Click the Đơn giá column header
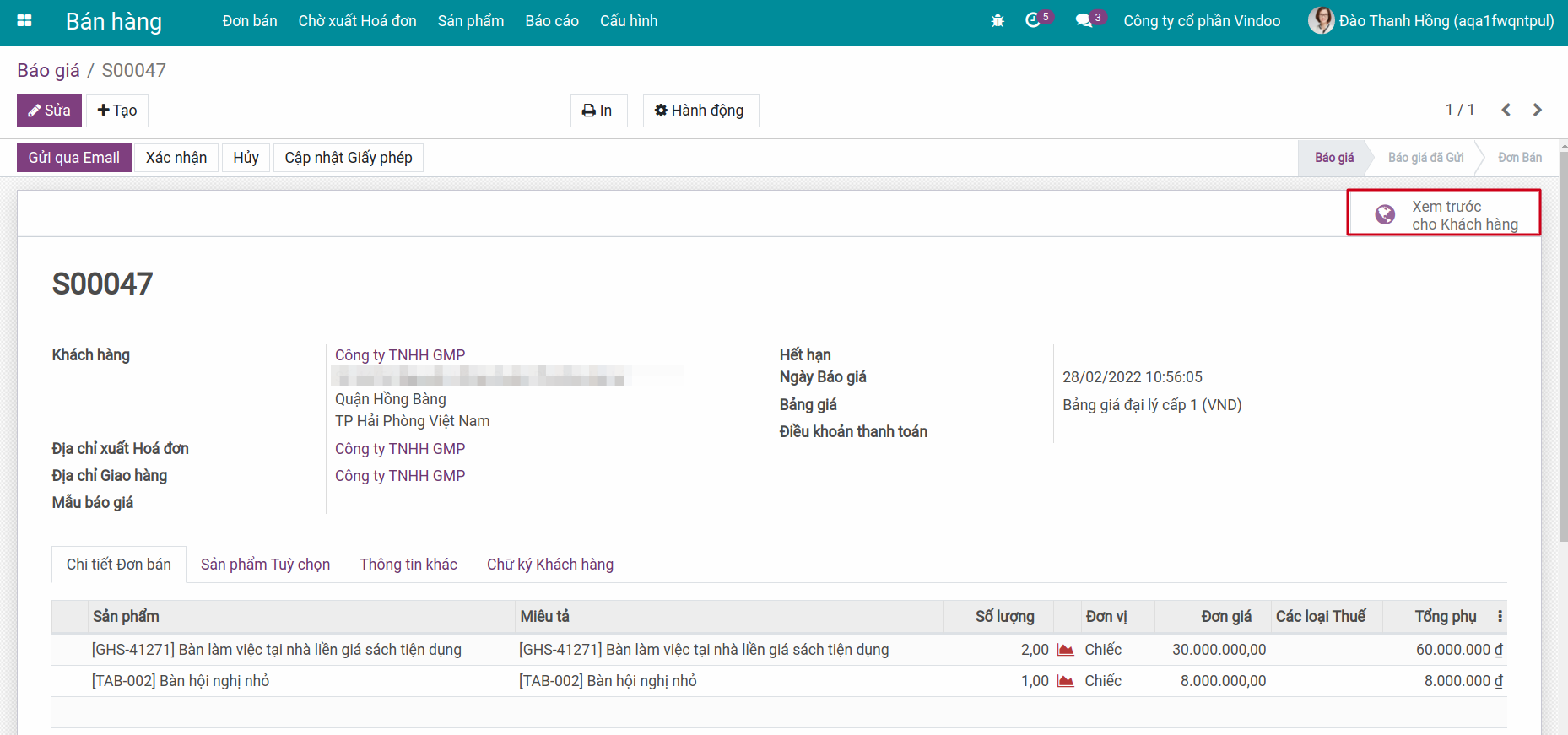Image resolution: width=1568 pixels, height=735 pixels. point(1213,617)
